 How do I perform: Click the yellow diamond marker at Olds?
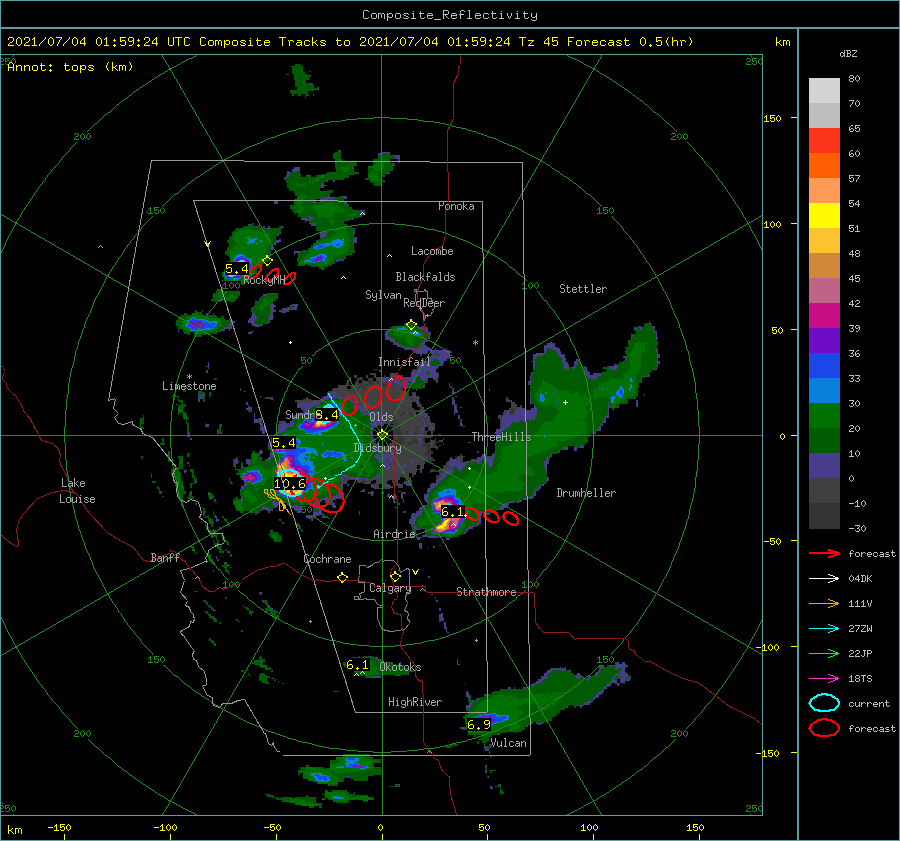coord(382,435)
